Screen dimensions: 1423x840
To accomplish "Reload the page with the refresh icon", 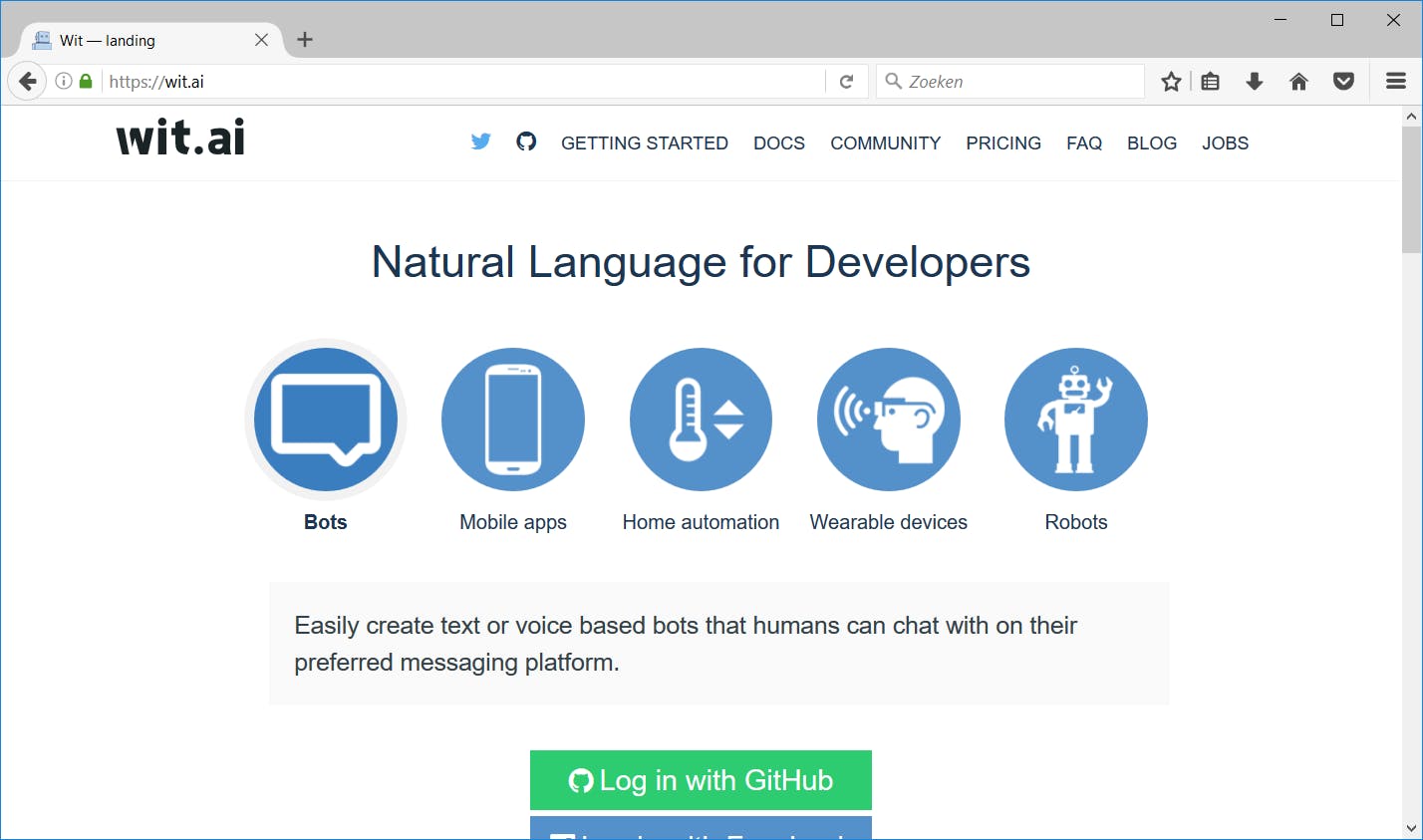I will 846,82.
